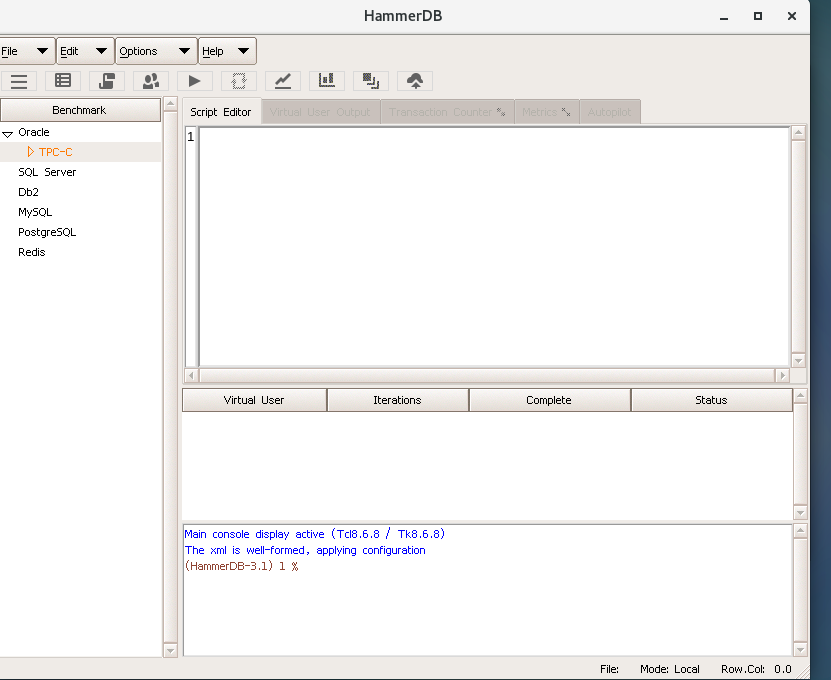
Task: Collapse the Oracle tree node triangle
Action: tap(7, 134)
